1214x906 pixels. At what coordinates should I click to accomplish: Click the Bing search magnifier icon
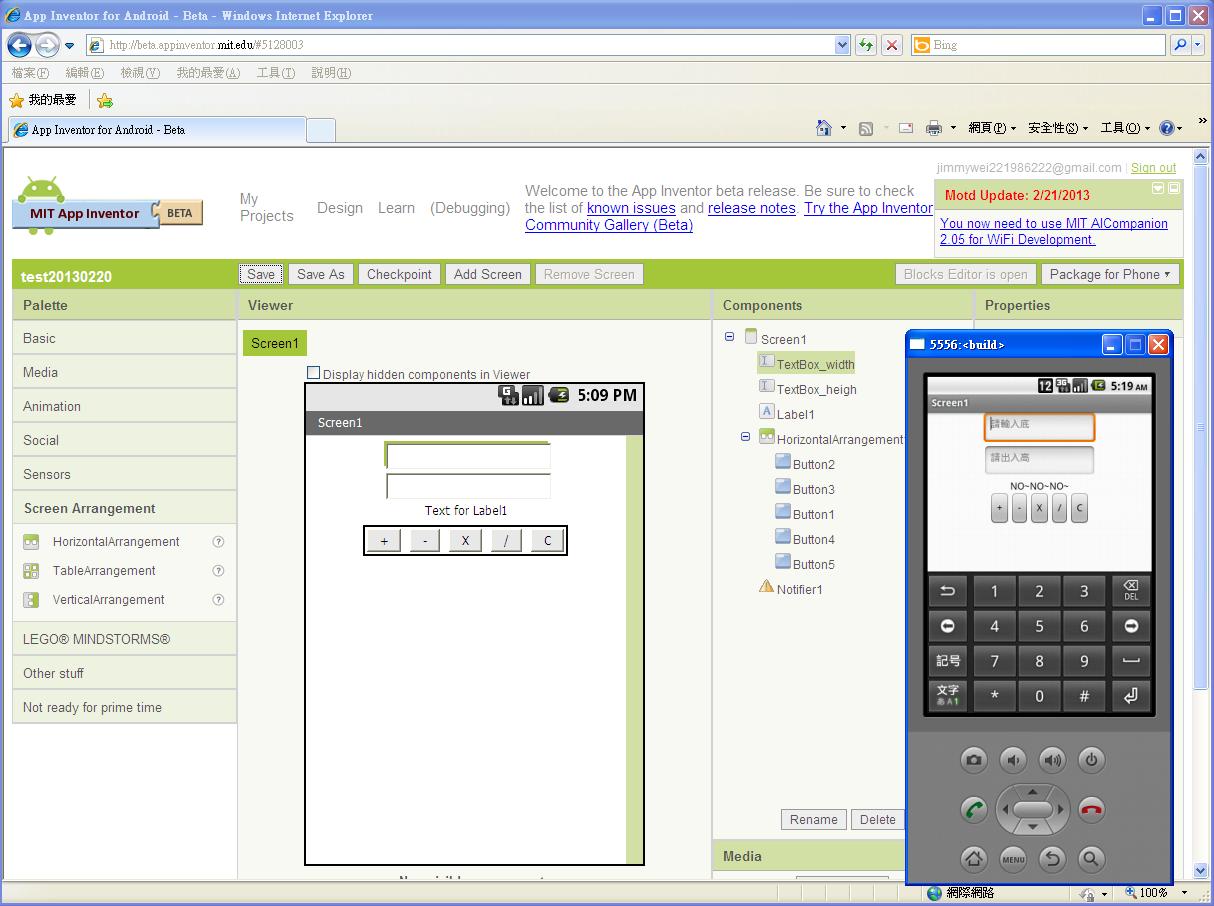[x=1181, y=45]
